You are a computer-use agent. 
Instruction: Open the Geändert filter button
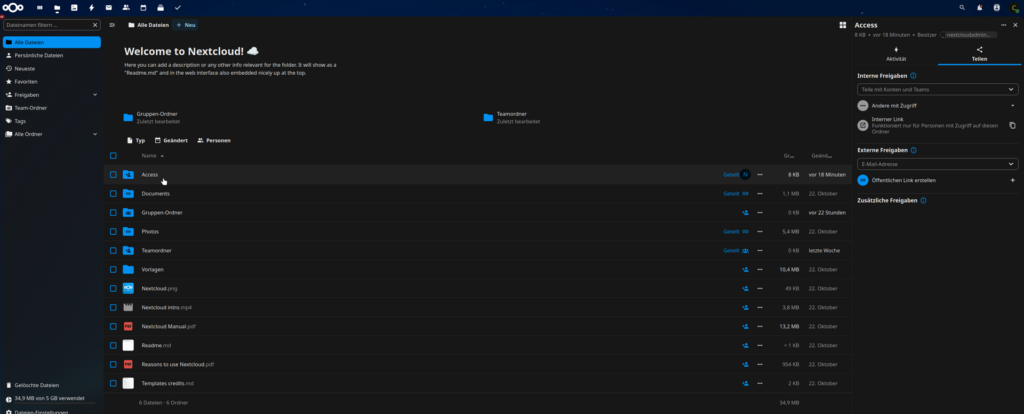169,140
